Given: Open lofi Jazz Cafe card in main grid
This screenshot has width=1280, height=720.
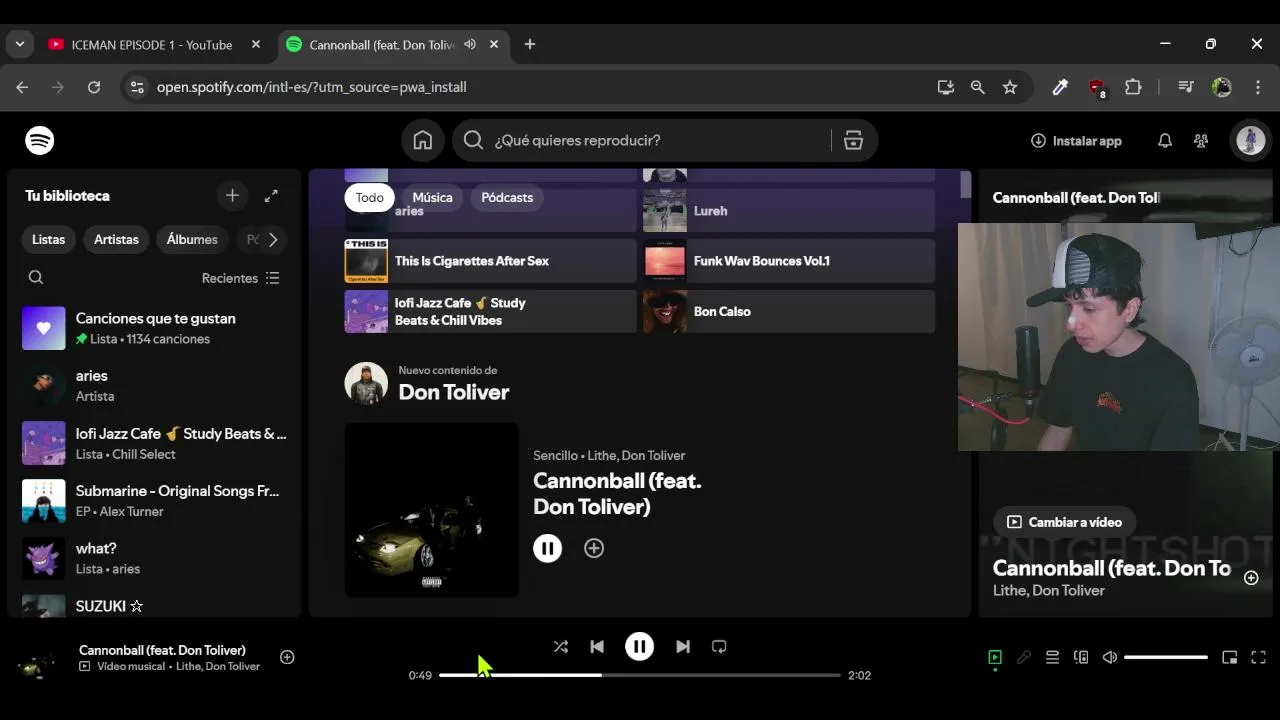Looking at the screenshot, I should pos(490,311).
